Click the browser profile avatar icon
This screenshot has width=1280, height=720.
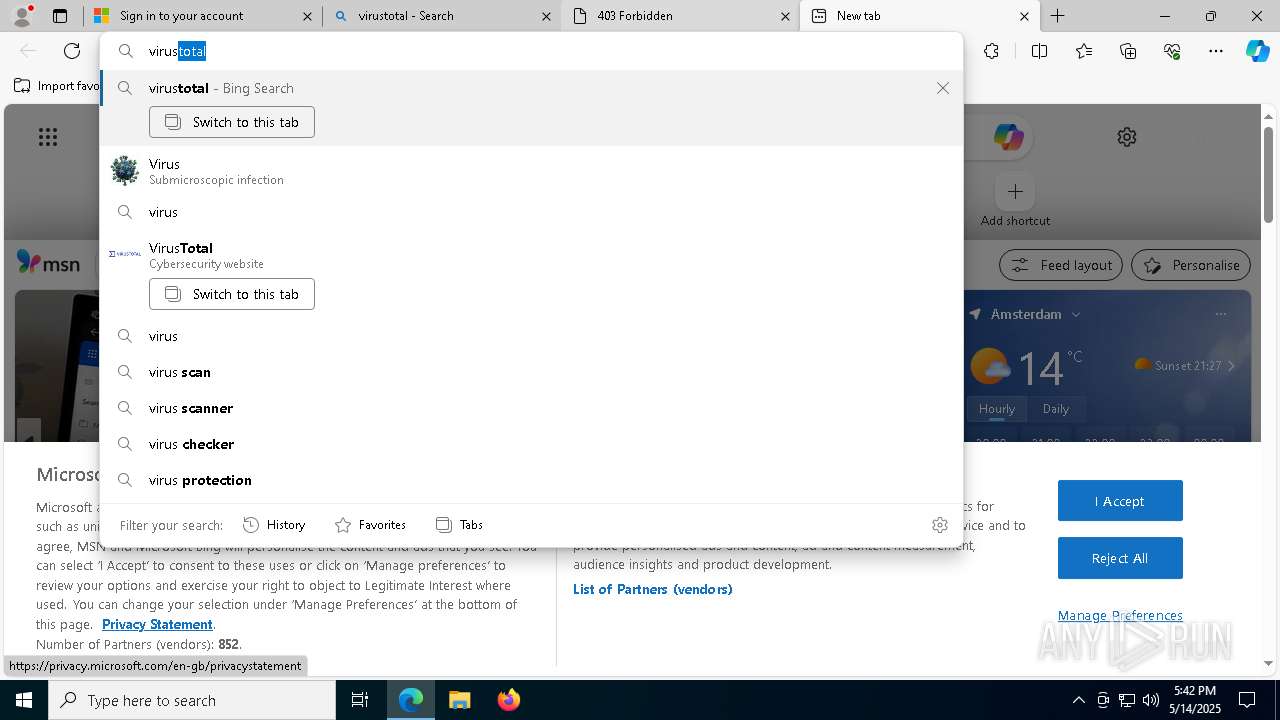[22, 16]
